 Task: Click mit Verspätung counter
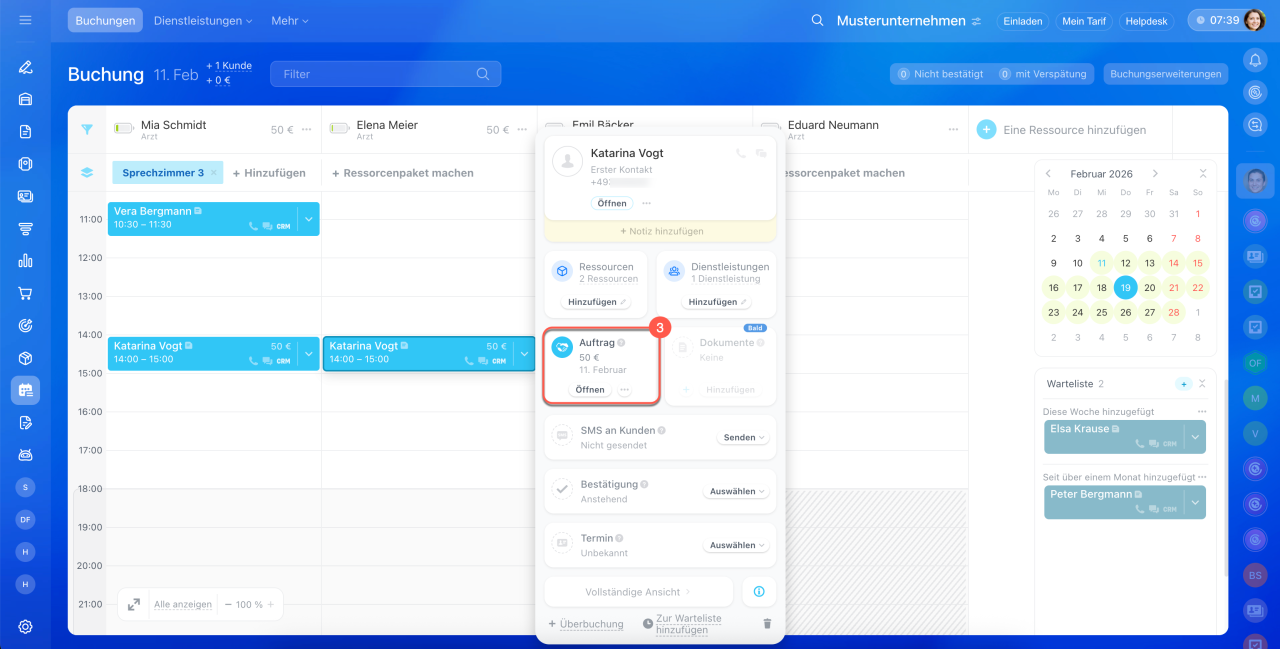[1044, 74]
